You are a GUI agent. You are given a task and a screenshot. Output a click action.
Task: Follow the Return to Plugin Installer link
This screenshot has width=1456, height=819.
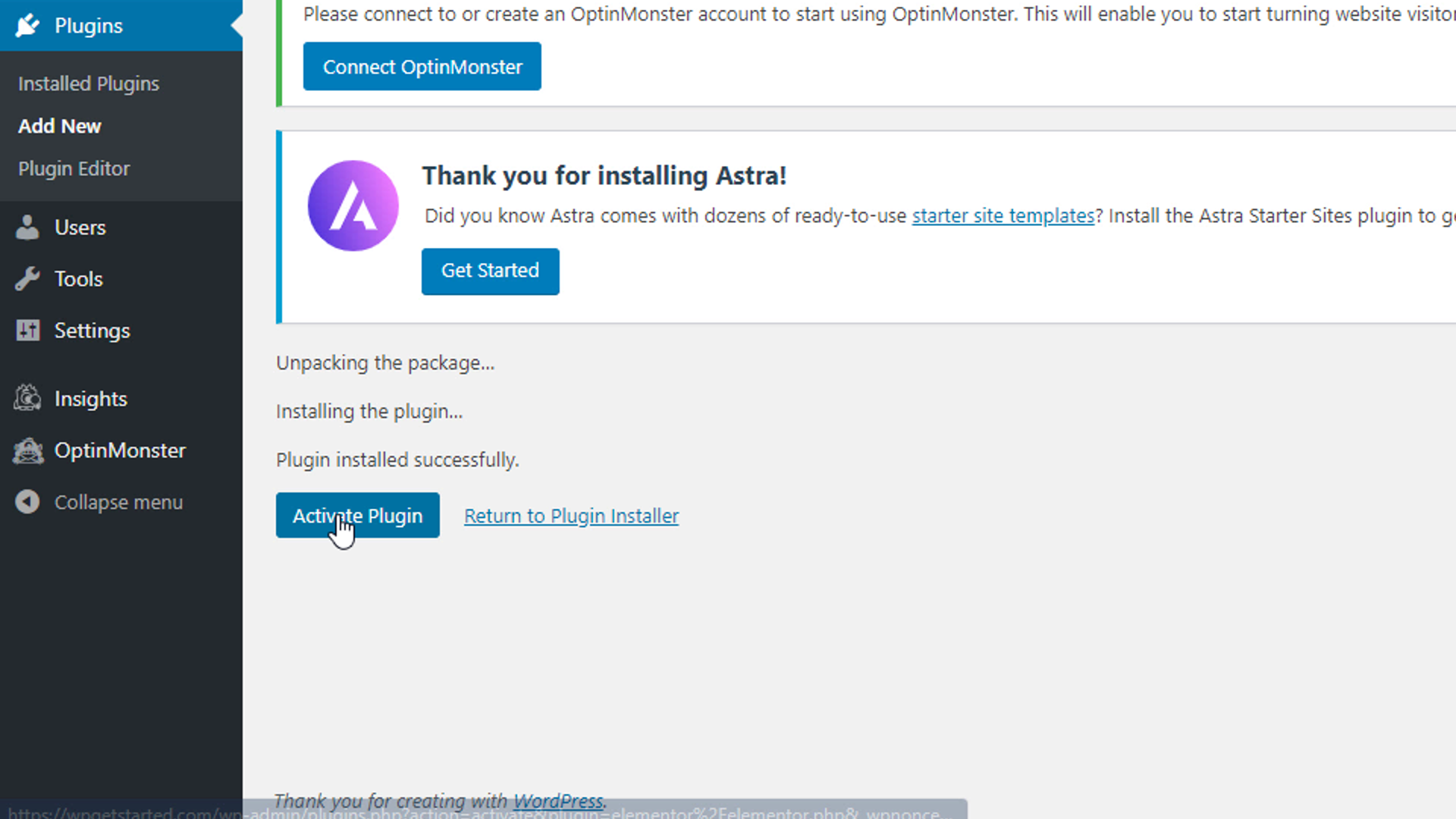[571, 516]
